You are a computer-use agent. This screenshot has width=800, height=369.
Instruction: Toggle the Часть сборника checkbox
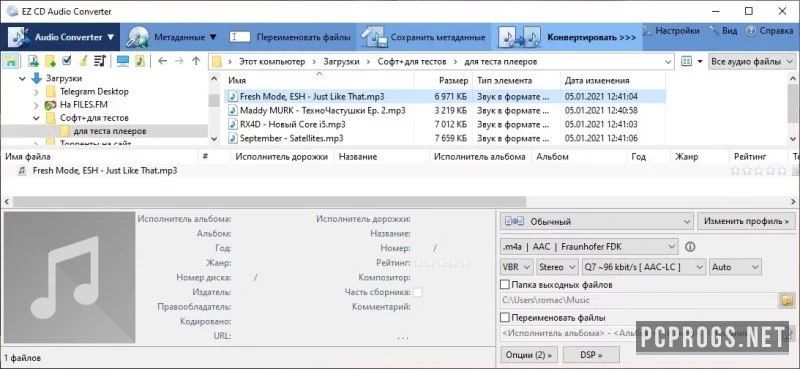point(417,292)
